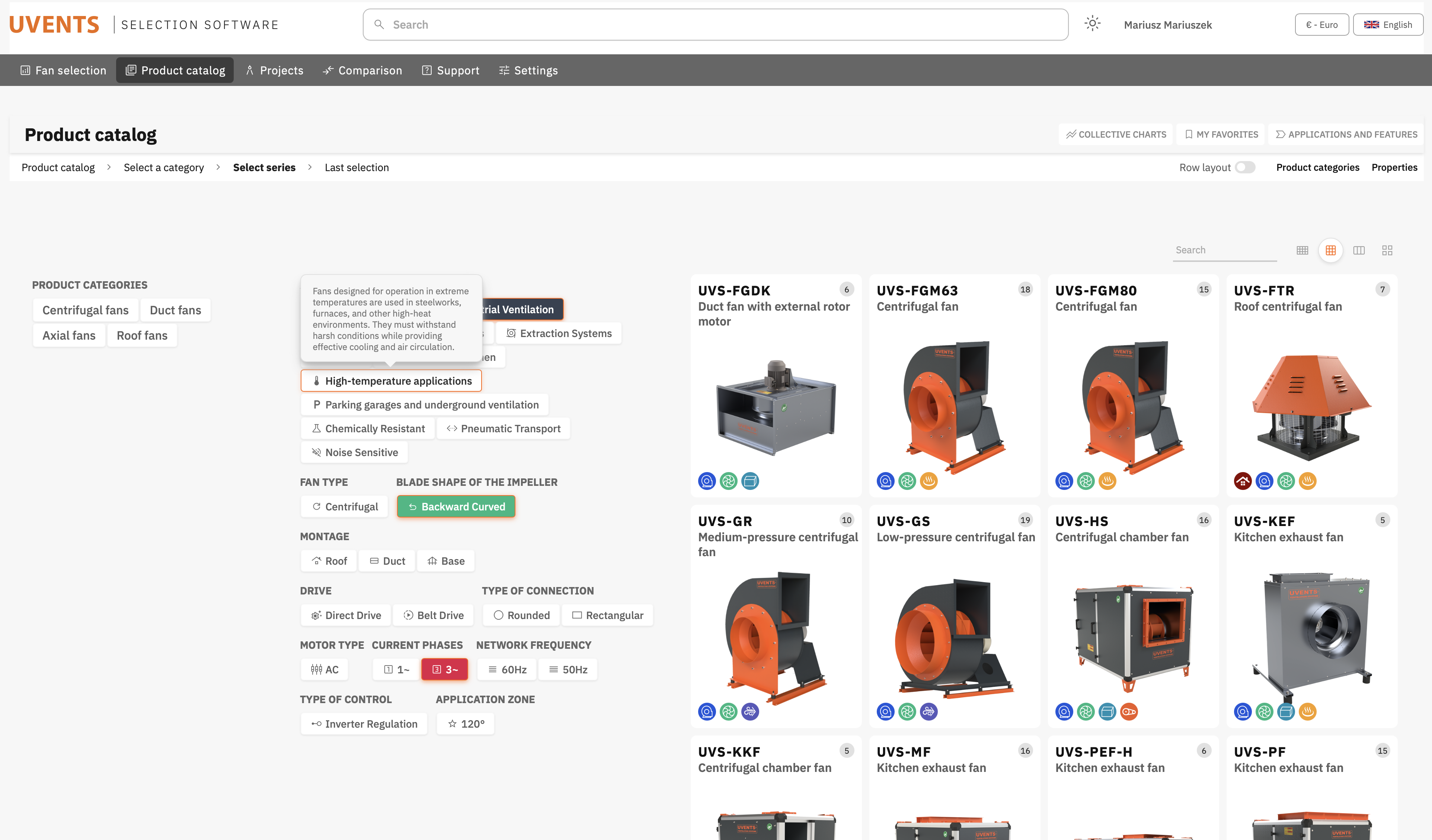Open the Fan selection tab
Image resolution: width=1432 pixels, height=840 pixels.
click(x=64, y=70)
